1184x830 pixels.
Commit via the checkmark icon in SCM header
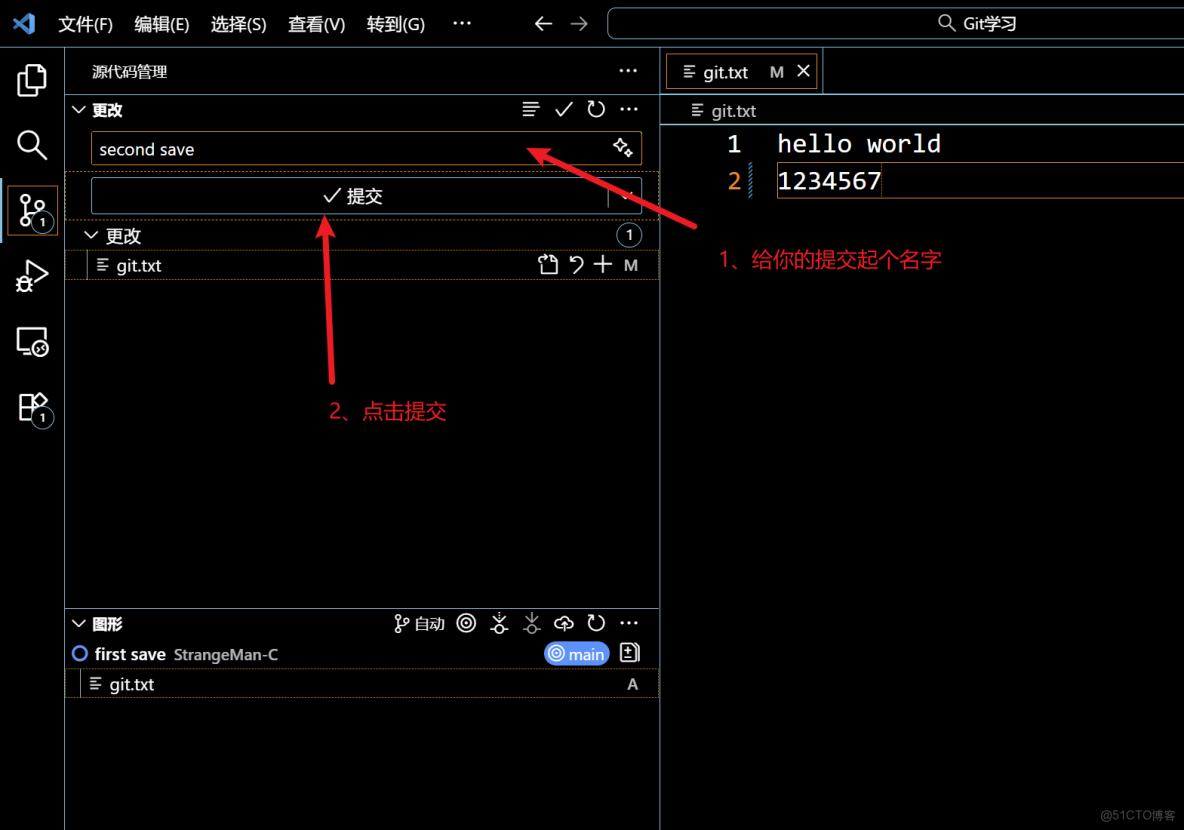(x=563, y=109)
